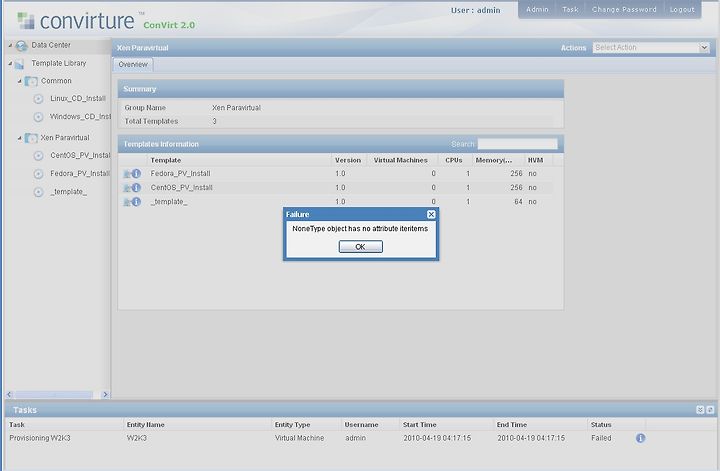The width and height of the screenshot is (720, 471).
Task: Sort by the Version column header
Action: pos(349,160)
